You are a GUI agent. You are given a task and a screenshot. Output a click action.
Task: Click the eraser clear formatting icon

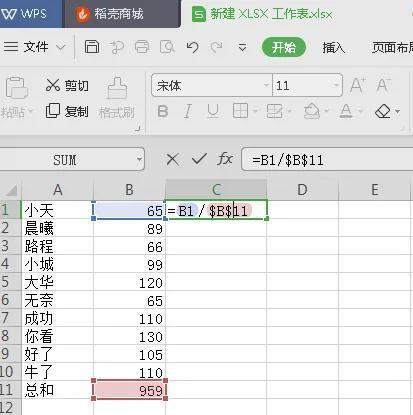[383, 111]
